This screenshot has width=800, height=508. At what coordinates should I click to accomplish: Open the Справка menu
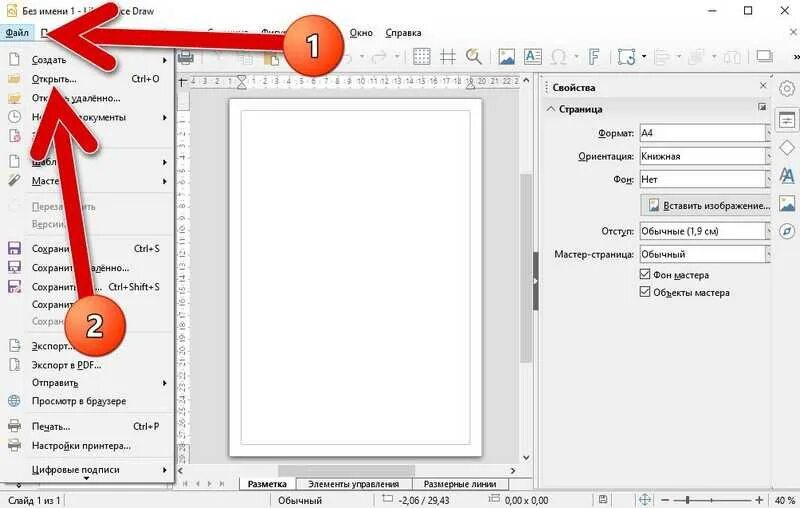point(403,33)
